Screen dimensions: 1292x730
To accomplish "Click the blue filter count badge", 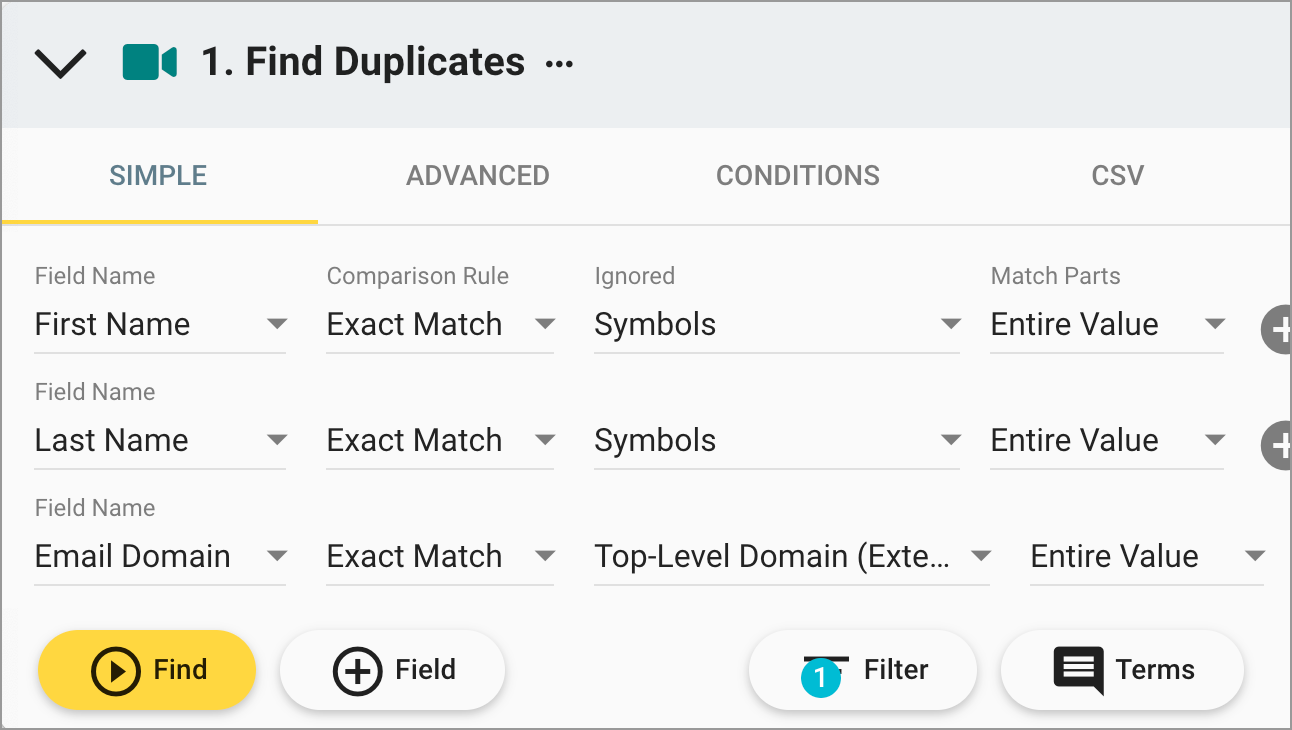I will (820, 677).
